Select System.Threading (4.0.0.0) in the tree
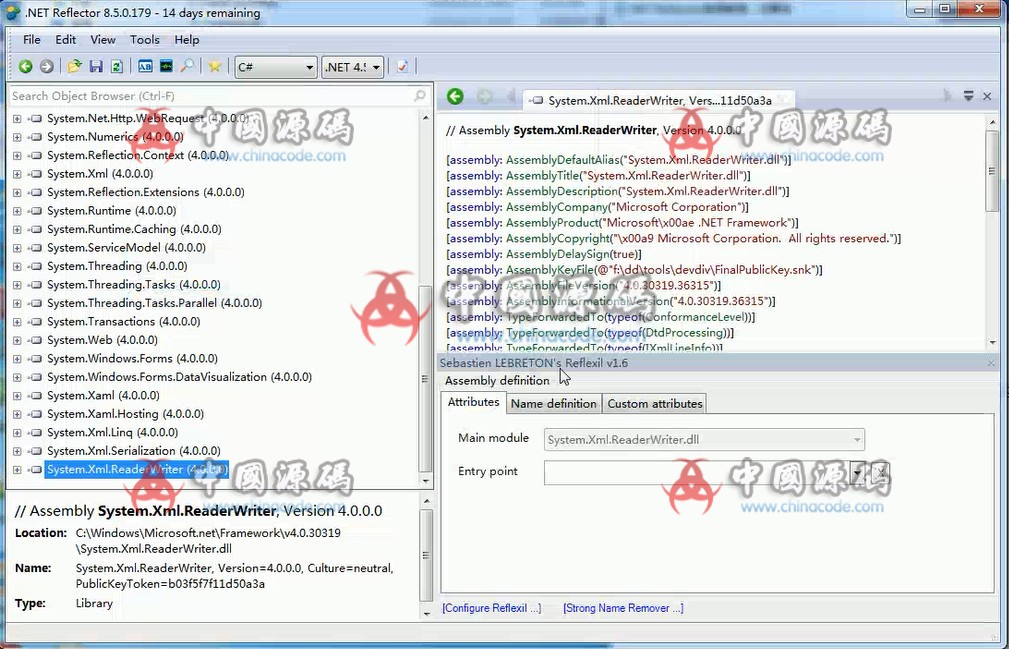 tap(117, 266)
